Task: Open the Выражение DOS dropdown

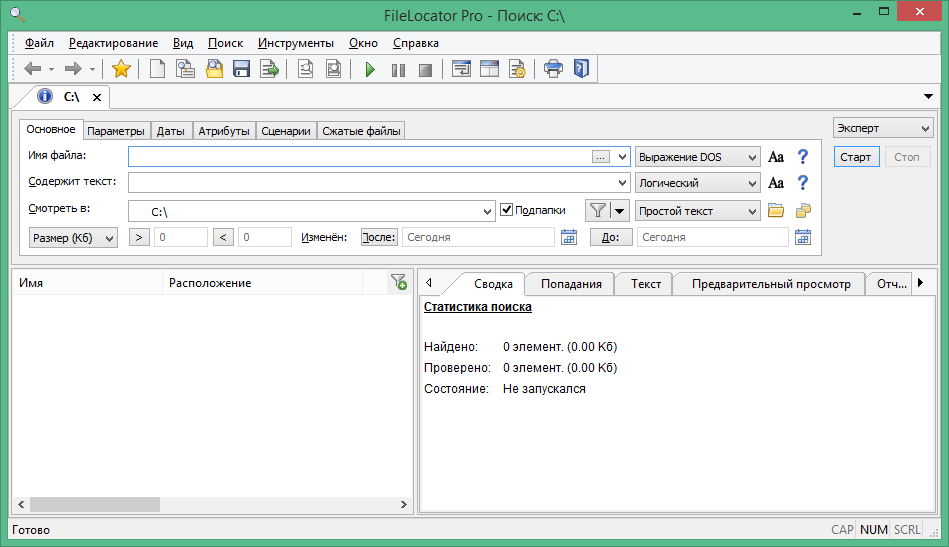Action: [697, 157]
